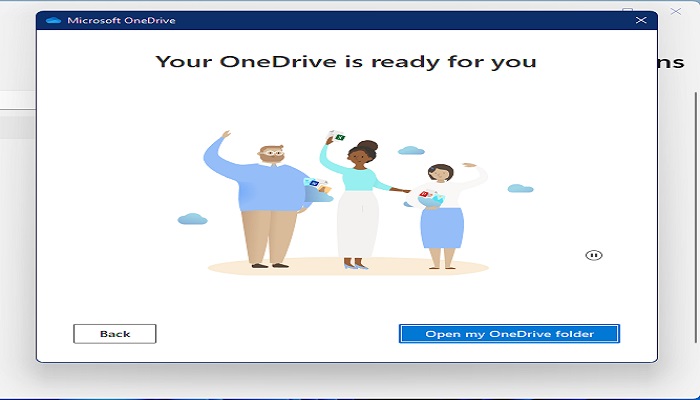Click the cloud left of the bearded man

tap(192, 218)
